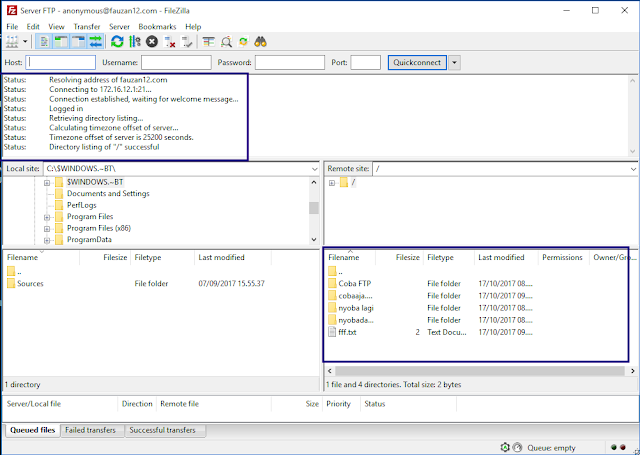Toggle remote directory tree display
The image size is (640, 455).
point(78,42)
